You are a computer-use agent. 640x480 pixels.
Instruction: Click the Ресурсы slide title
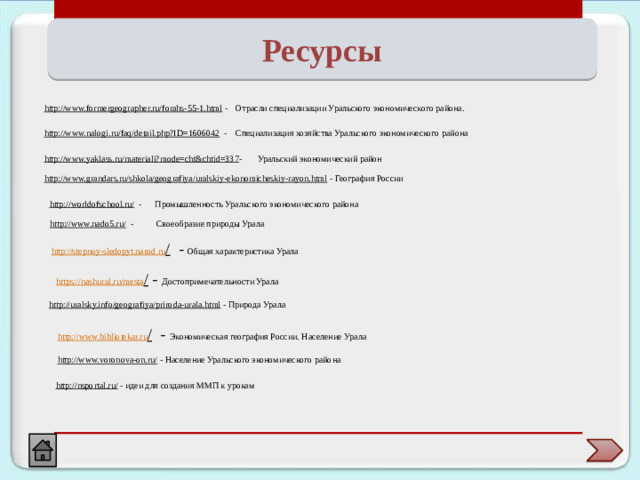point(322,51)
